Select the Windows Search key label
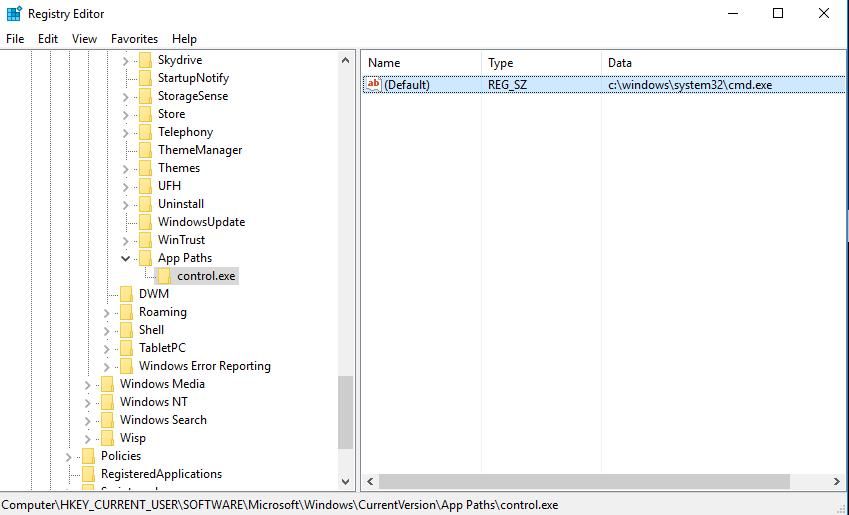Viewport: 849px width, 515px height. coord(163,420)
